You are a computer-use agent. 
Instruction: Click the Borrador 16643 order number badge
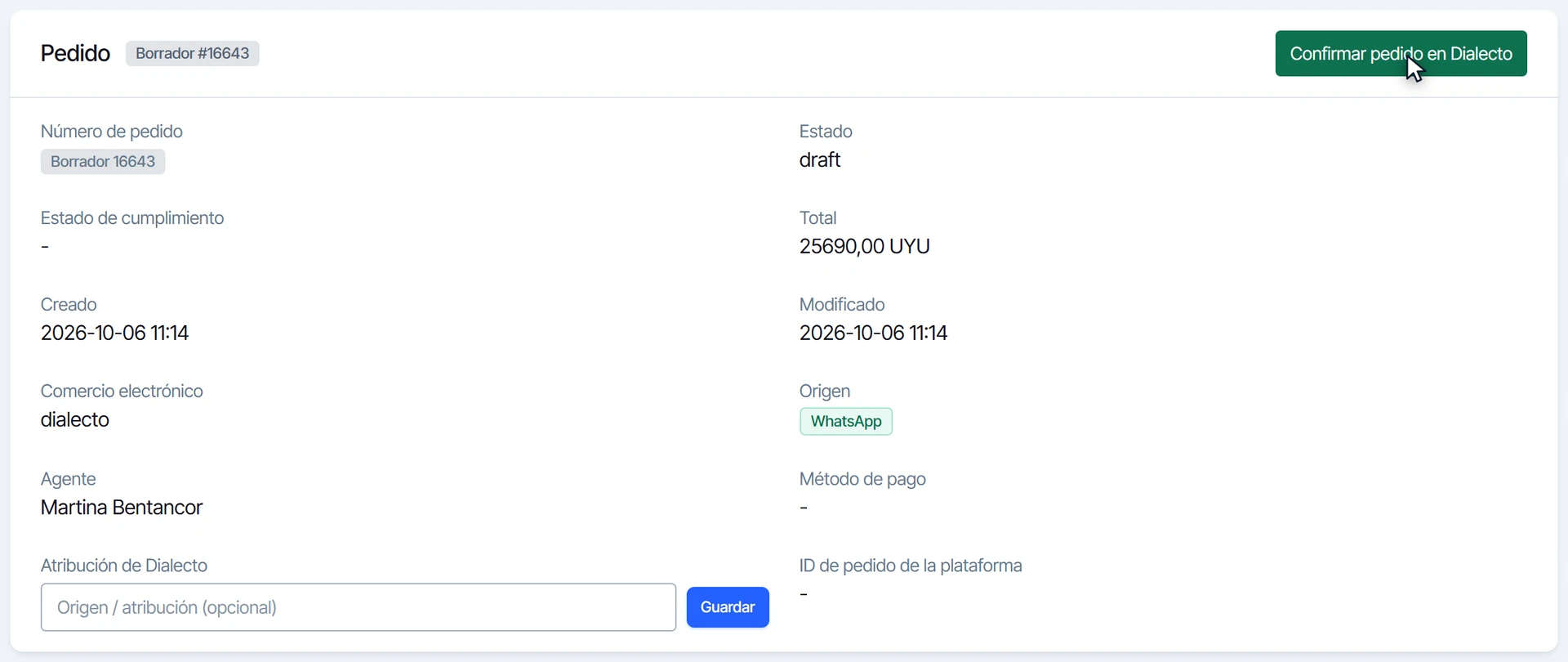point(103,162)
